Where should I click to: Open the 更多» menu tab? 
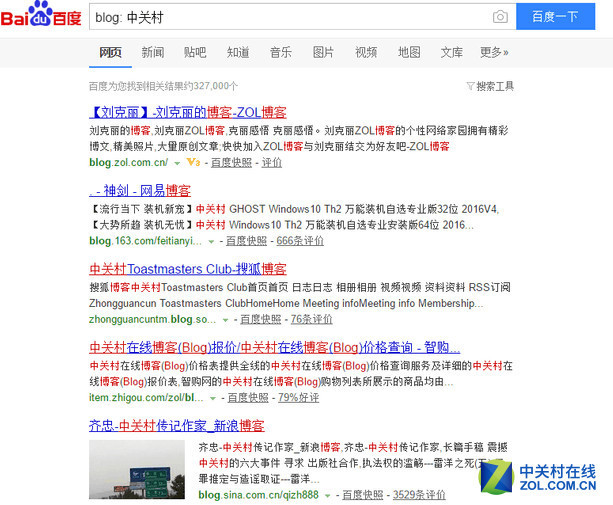tap(494, 52)
